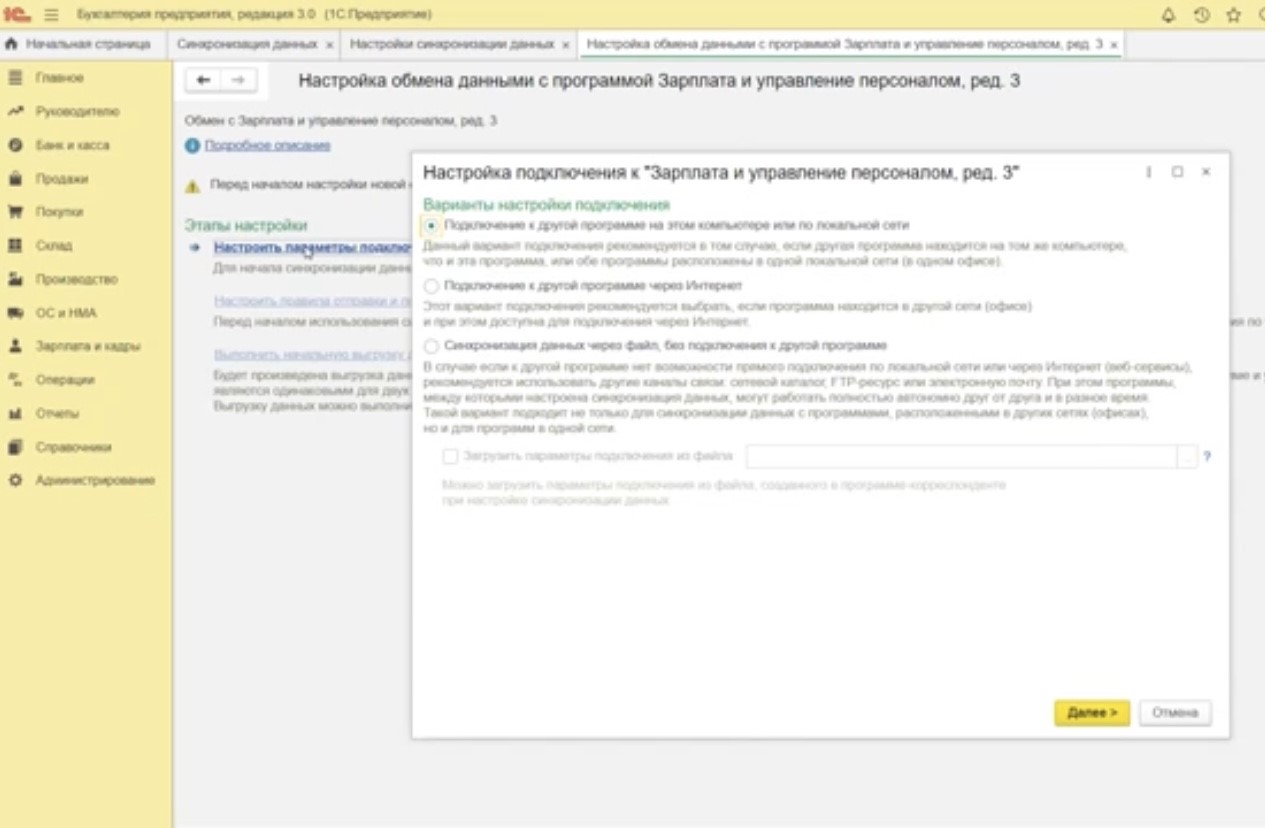This screenshot has width=1265, height=828.
Task: Open the hamburger main menu icon
Action: point(52,15)
